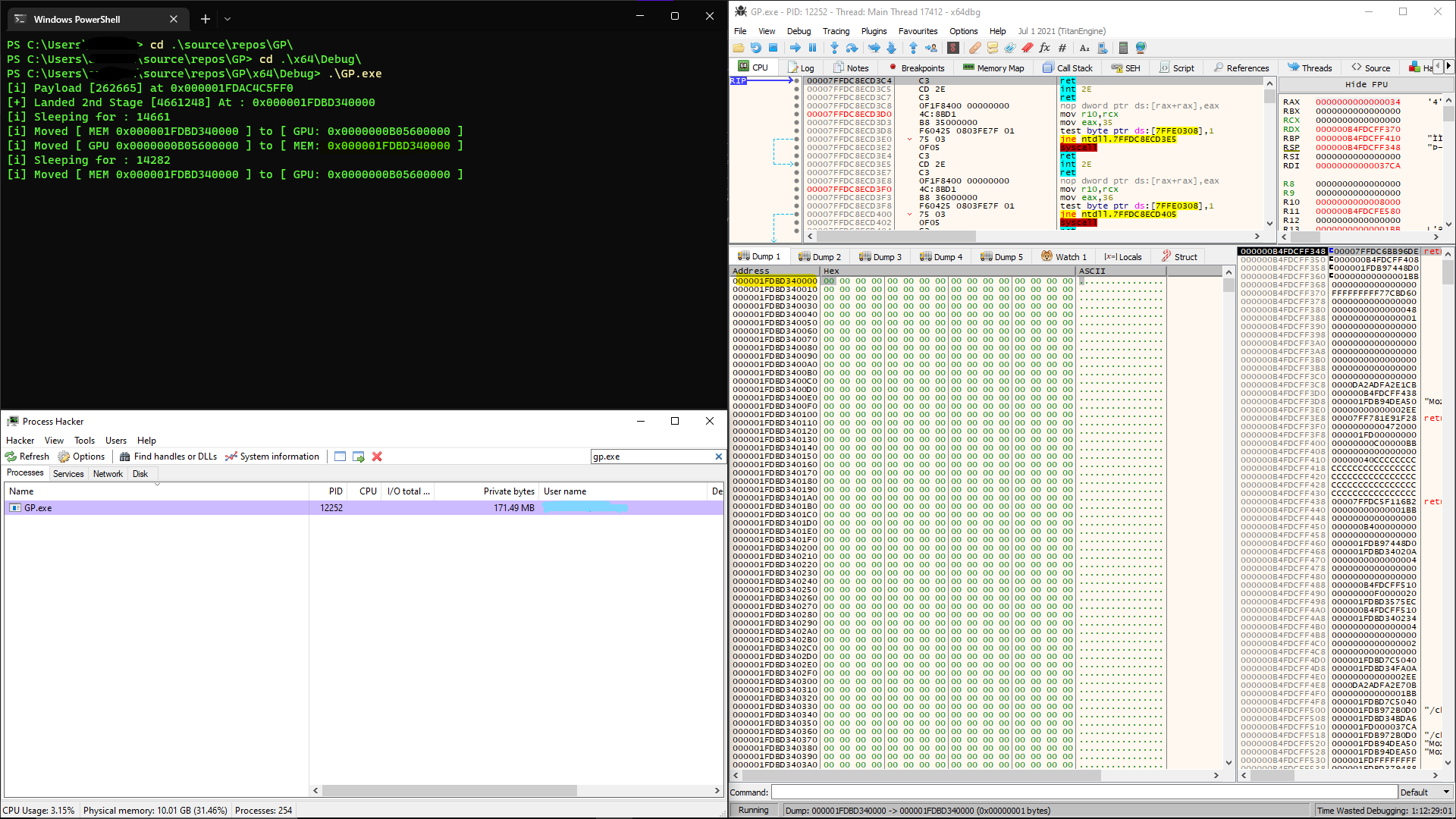The width and height of the screenshot is (1456, 819).
Task: Click the Refresh button in Process Hacker
Action: (x=27, y=457)
